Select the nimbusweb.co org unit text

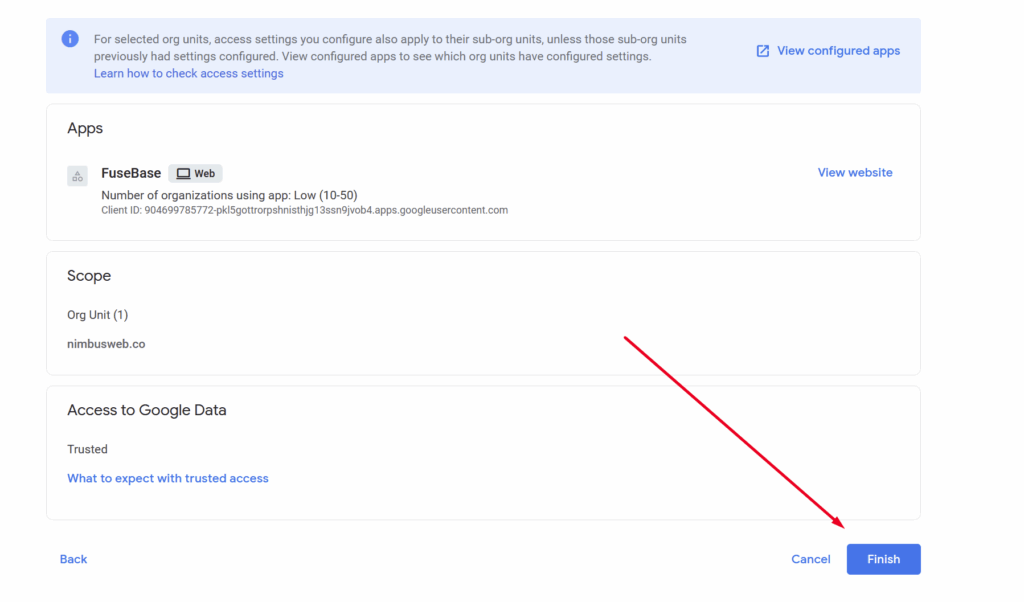[106, 344]
